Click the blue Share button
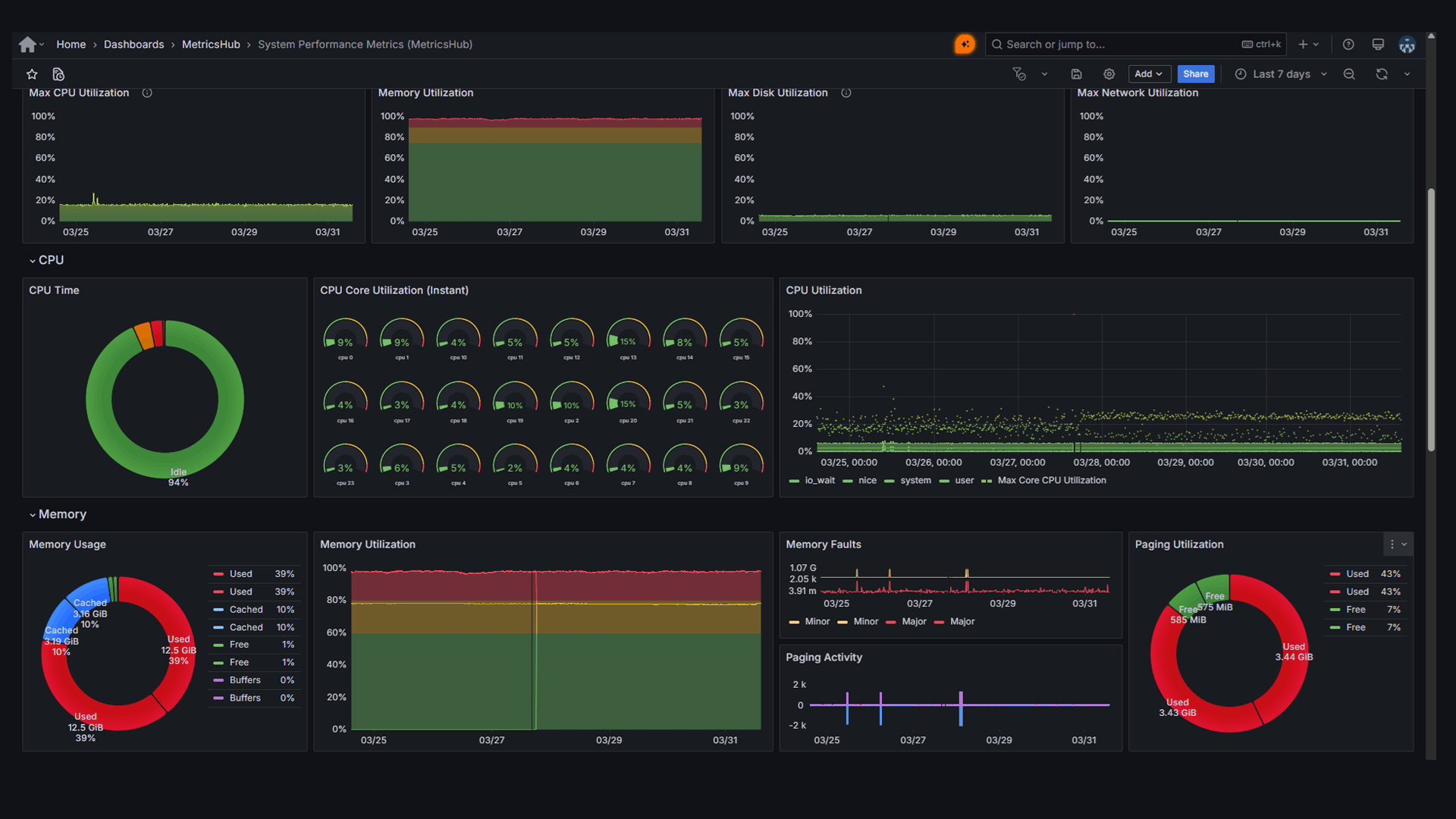The width and height of the screenshot is (1456, 819). pyautogui.click(x=1195, y=74)
